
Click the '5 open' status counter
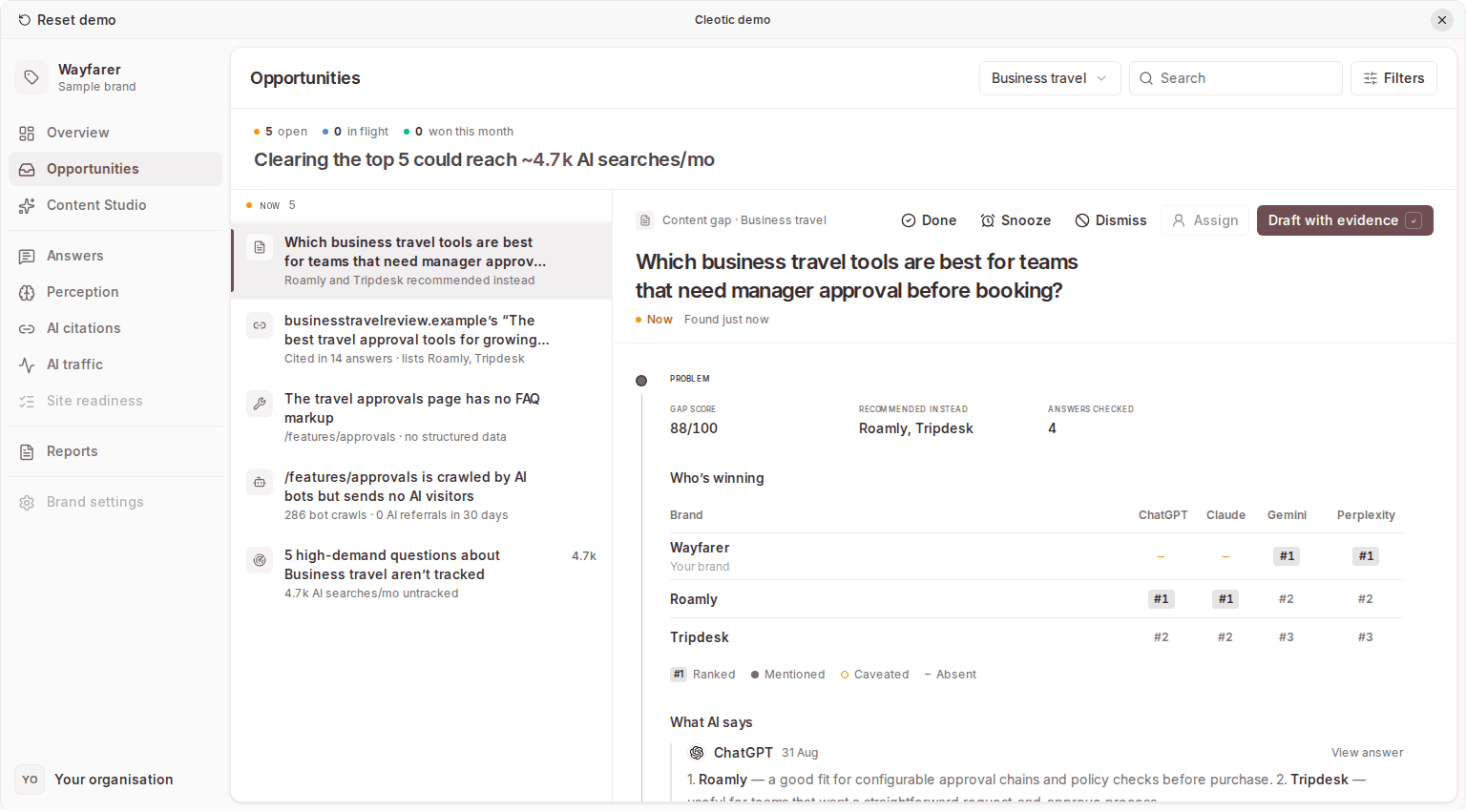pos(281,132)
